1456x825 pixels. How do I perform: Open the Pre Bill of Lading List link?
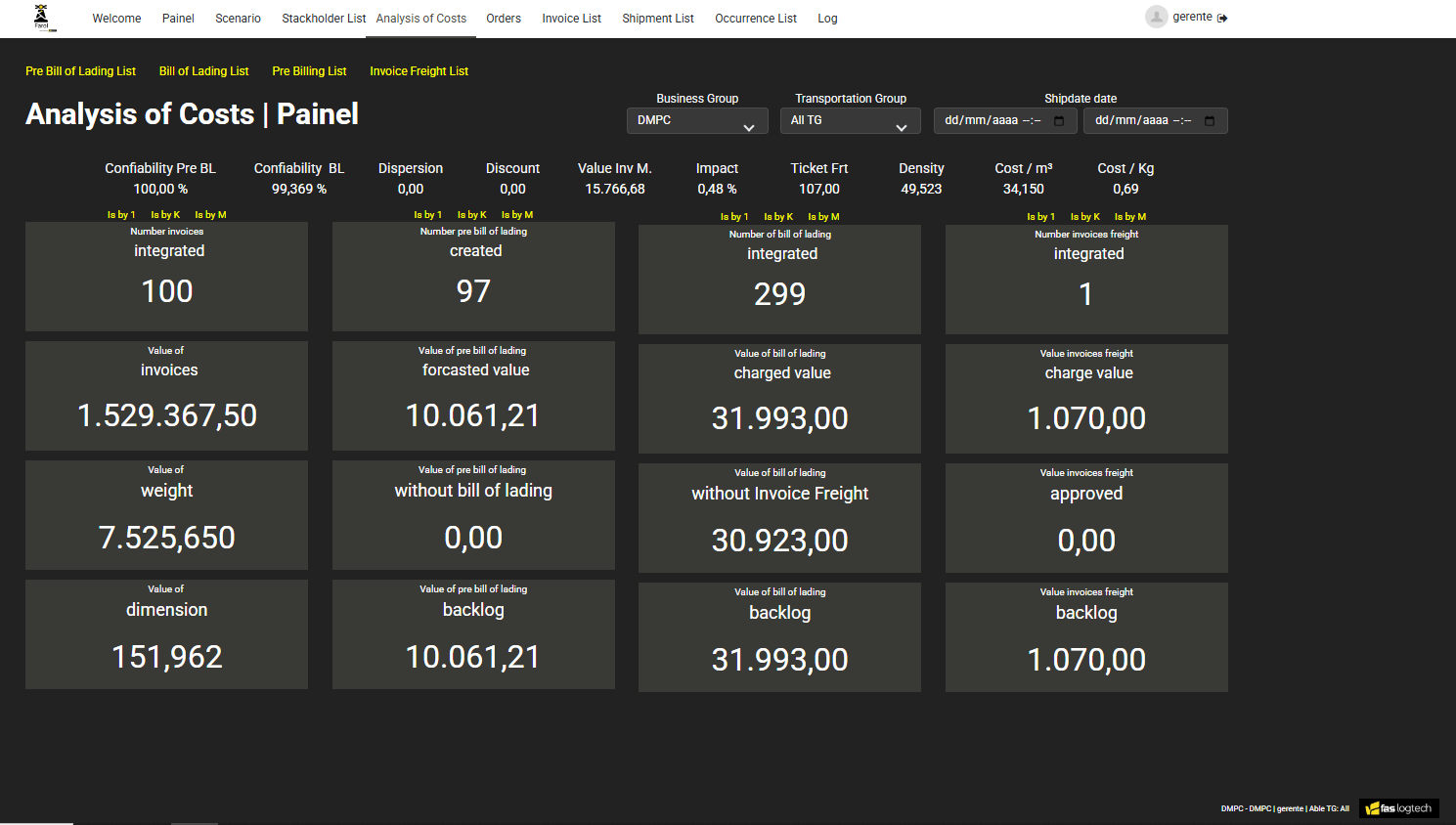click(x=80, y=71)
